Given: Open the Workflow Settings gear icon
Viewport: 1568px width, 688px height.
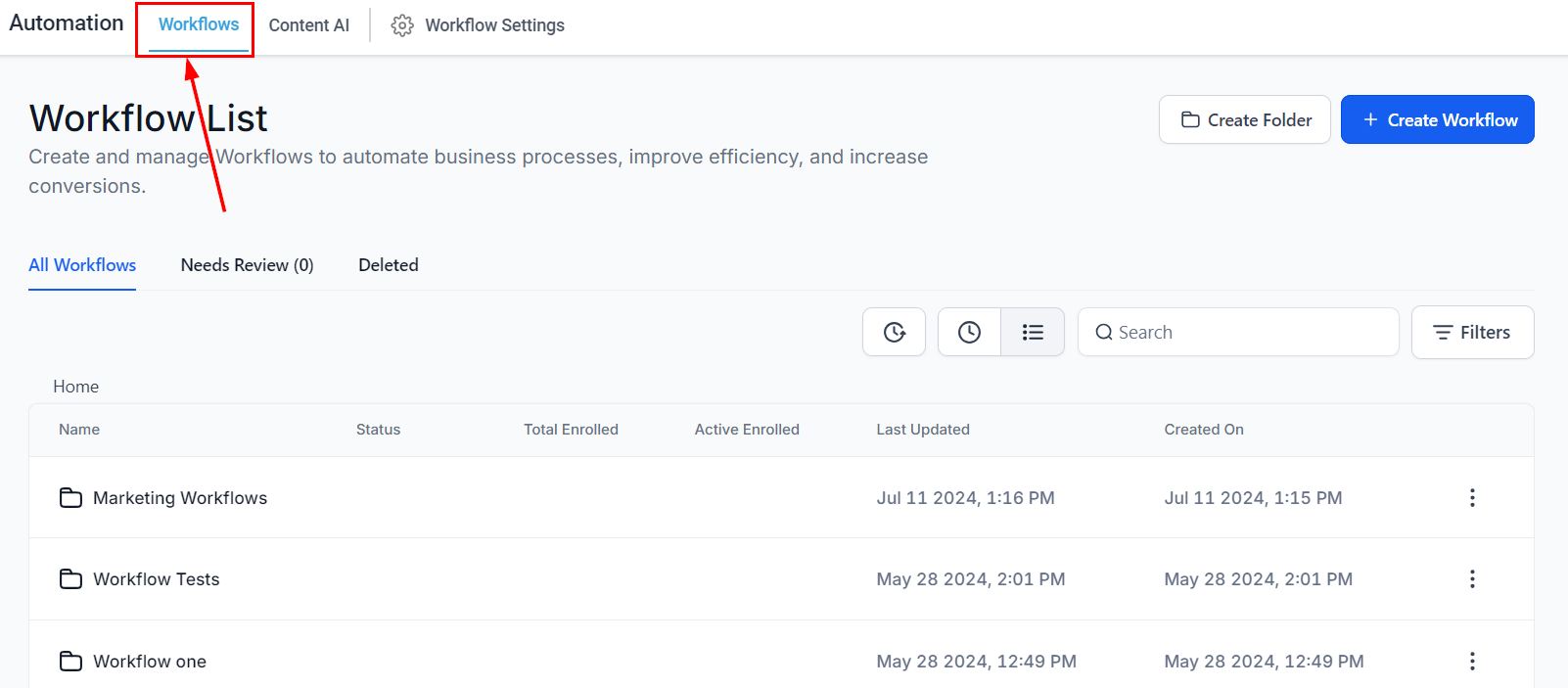Looking at the screenshot, I should tap(402, 25).
